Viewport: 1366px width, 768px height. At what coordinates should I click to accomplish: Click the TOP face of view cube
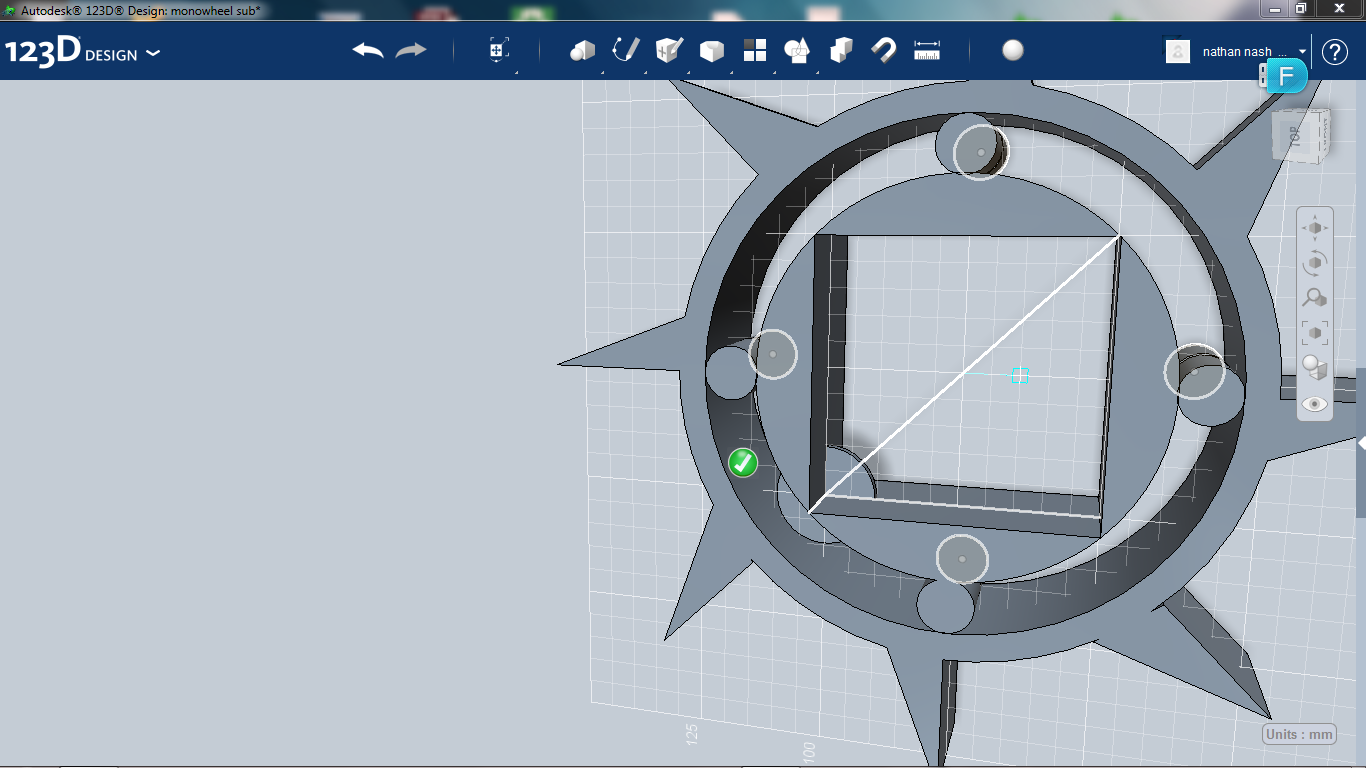(1297, 137)
